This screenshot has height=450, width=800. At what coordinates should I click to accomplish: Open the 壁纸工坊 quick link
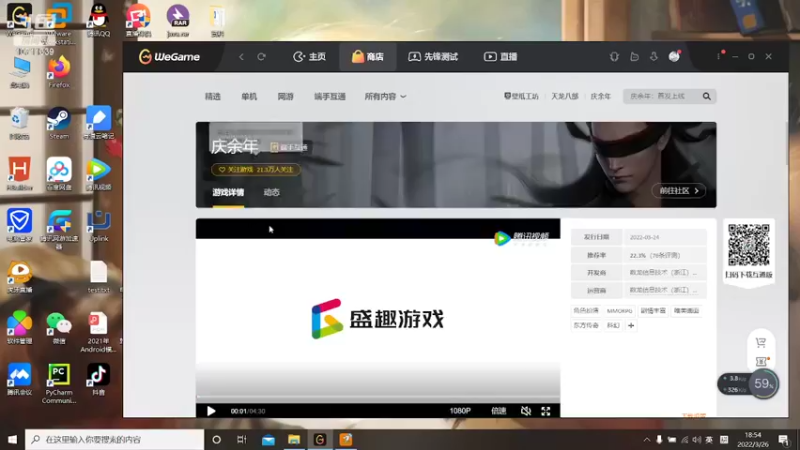pyautogui.click(x=521, y=96)
